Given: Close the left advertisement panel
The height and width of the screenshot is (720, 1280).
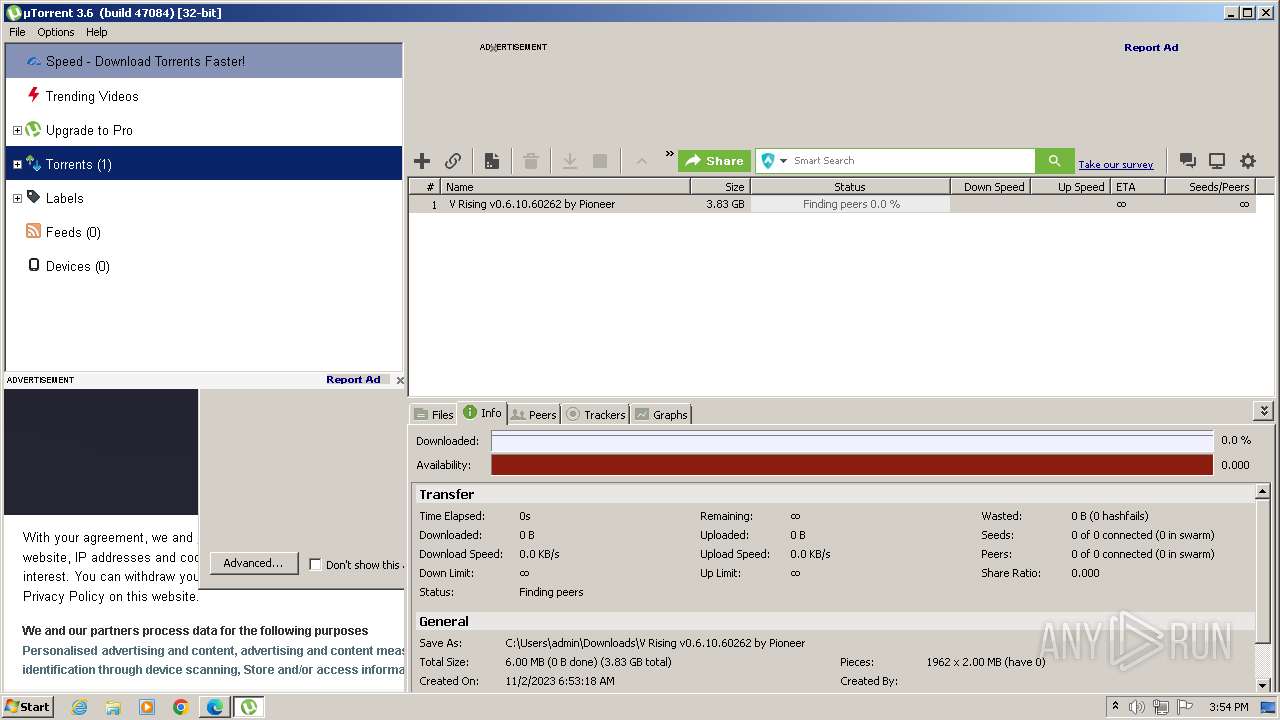Looking at the screenshot, I should (x=400, y=380).
